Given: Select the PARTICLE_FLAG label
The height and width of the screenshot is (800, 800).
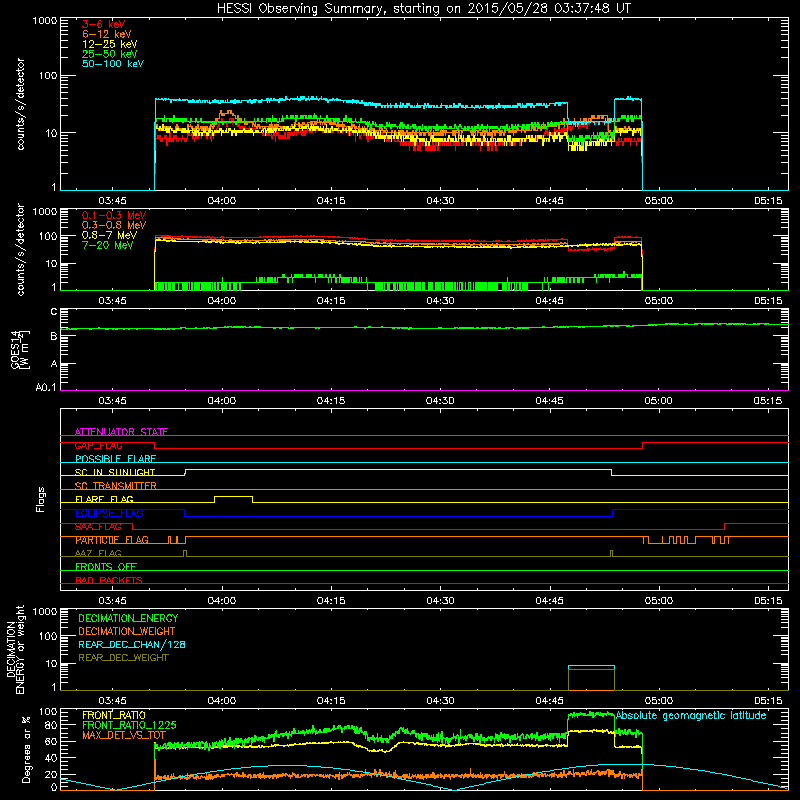Looking at the screenshot, I should (112, 540).
